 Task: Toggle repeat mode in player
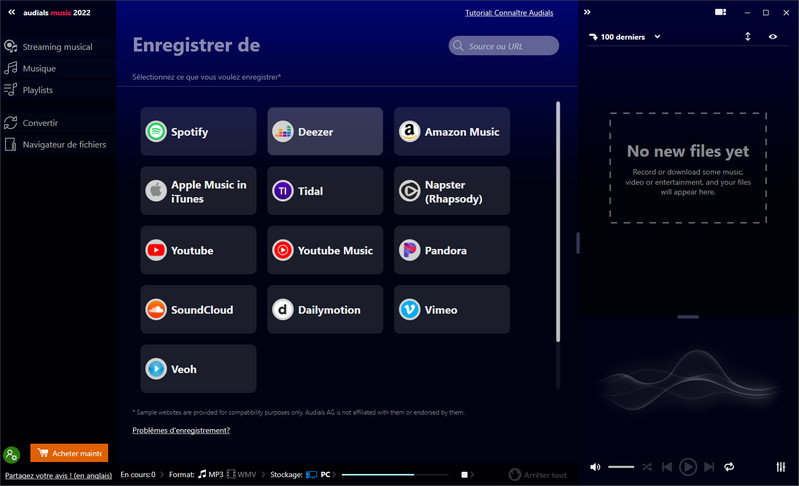click(729, 467)
